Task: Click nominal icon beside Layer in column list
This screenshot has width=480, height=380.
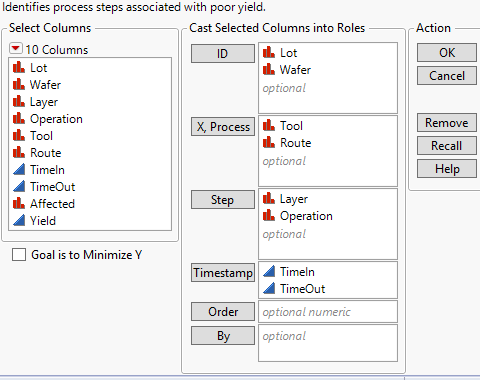Action: (19, 101)
